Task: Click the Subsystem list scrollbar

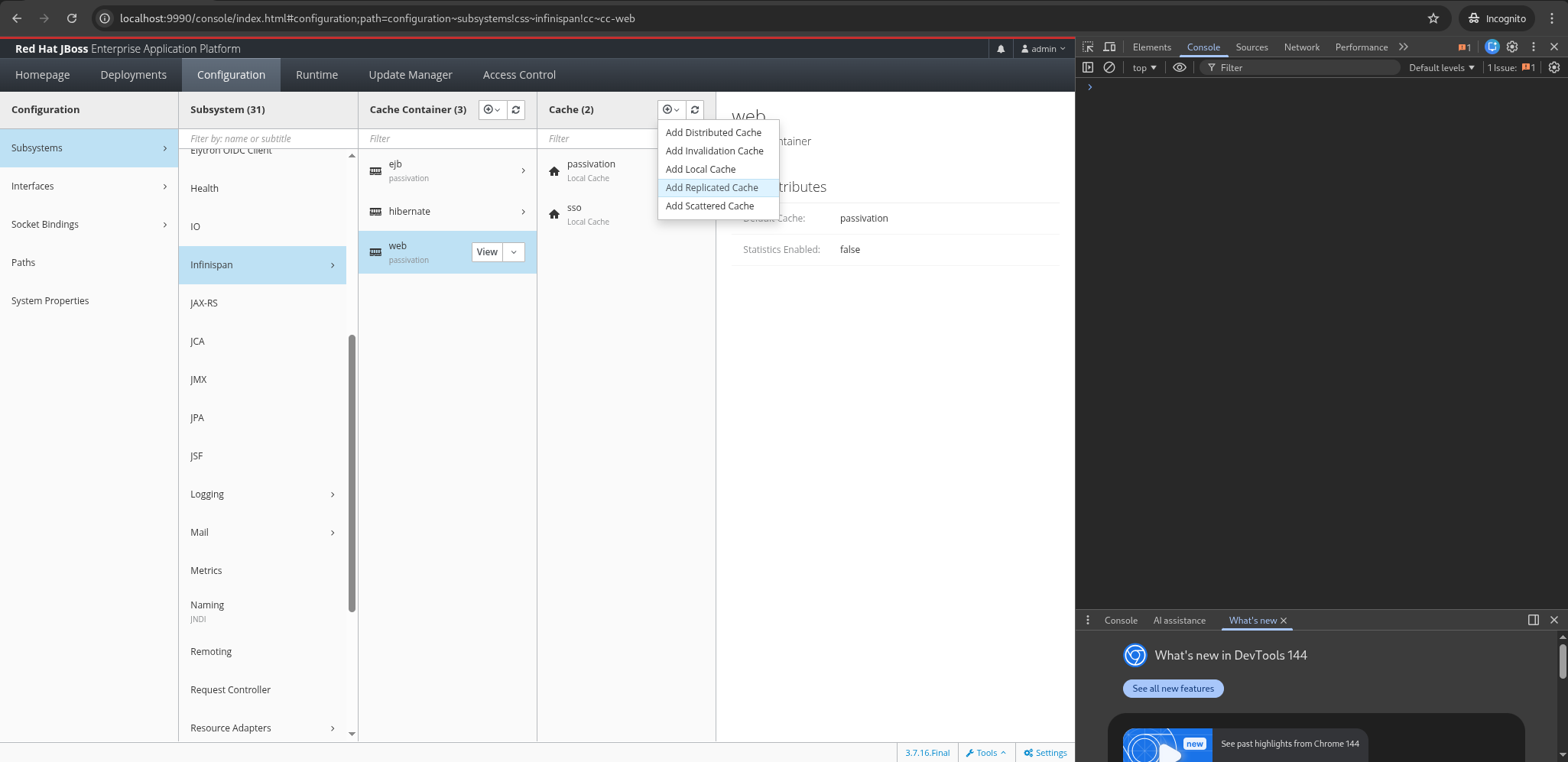Action: (352, 474)
